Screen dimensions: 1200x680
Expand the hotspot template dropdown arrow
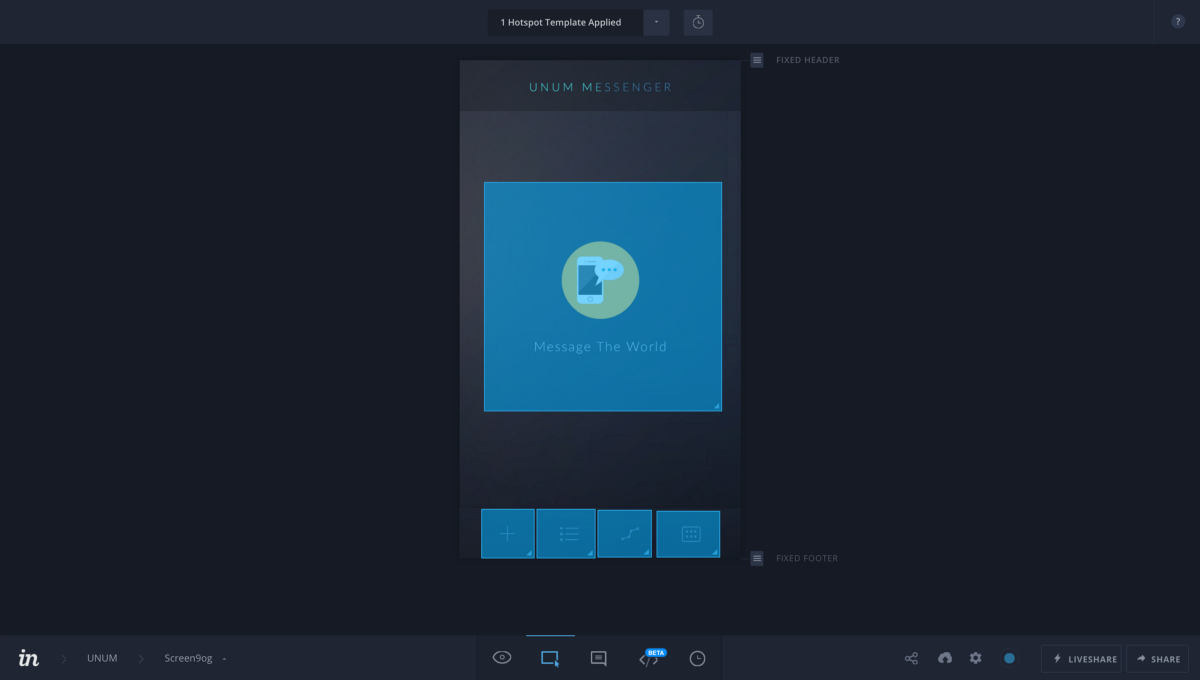pyautogui.click(x=657, y=22)
